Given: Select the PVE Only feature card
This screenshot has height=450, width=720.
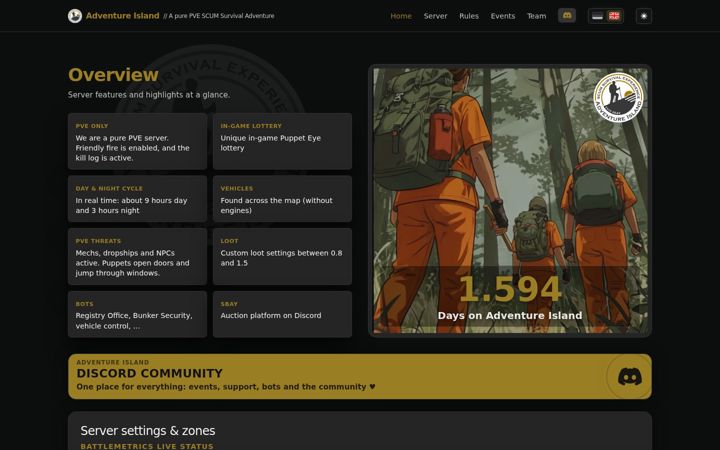Looking at the screenshot, I should (137, 141).
